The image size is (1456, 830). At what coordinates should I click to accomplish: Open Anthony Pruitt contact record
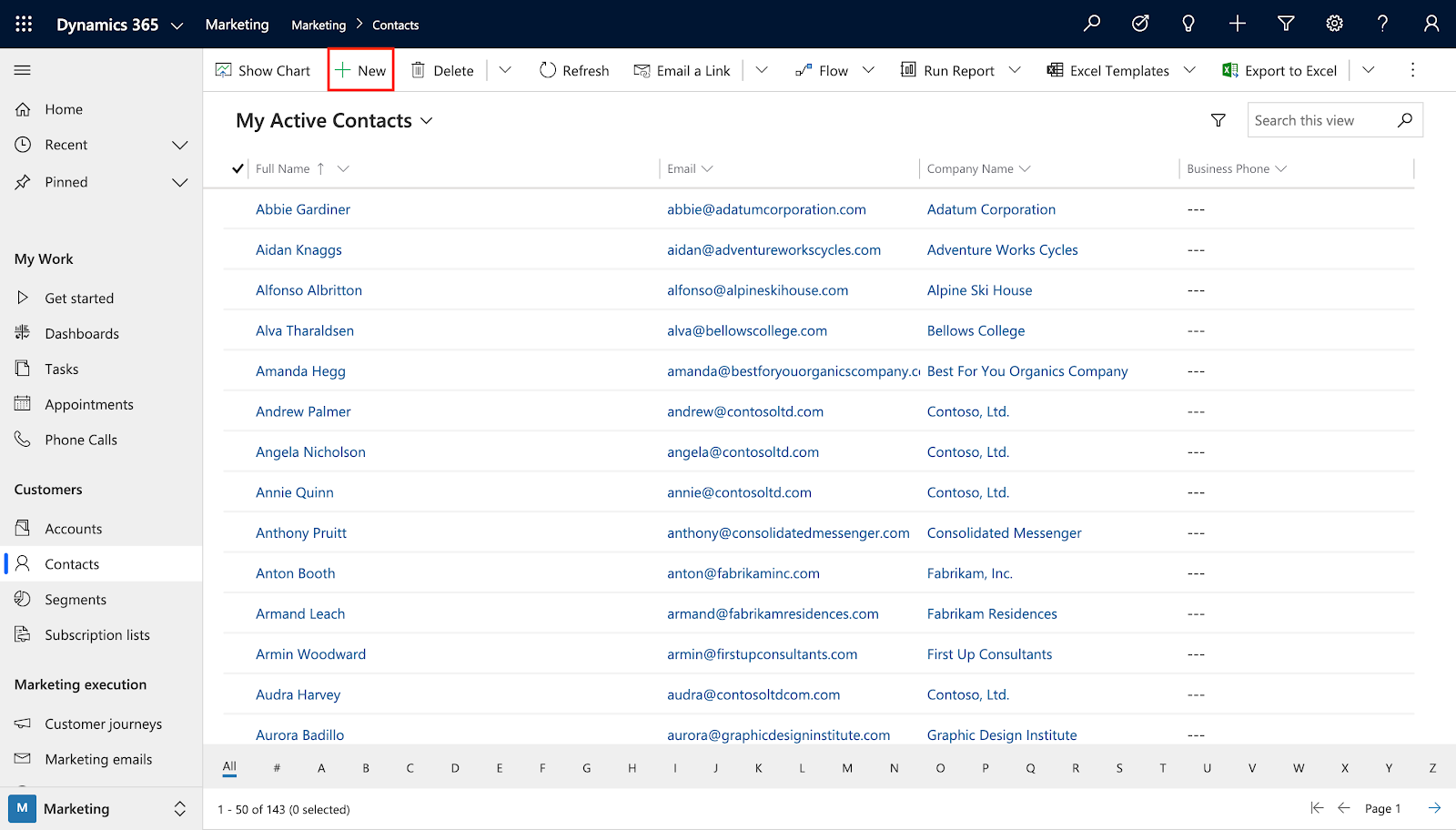(x=301, y=533)
